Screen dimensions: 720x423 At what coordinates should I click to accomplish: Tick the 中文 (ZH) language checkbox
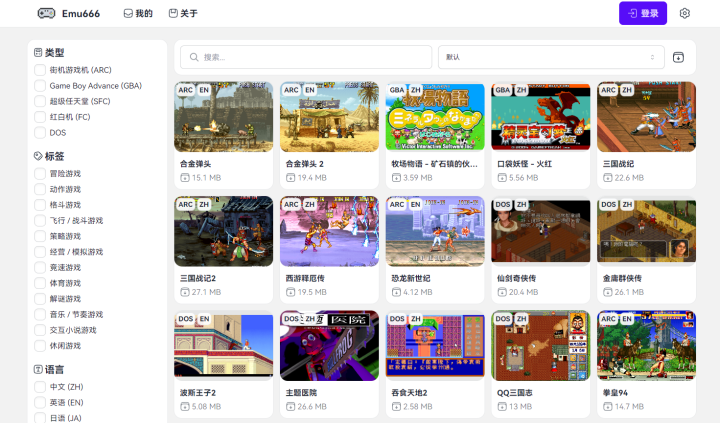(x=40, y=386)
